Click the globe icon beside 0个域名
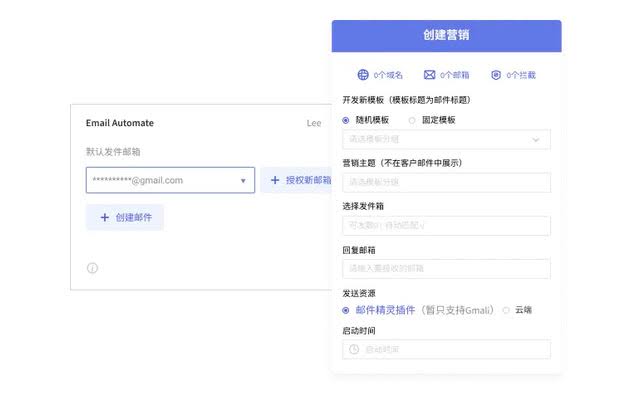Screen dimensions: 640x400 click(x=363, y=75)
